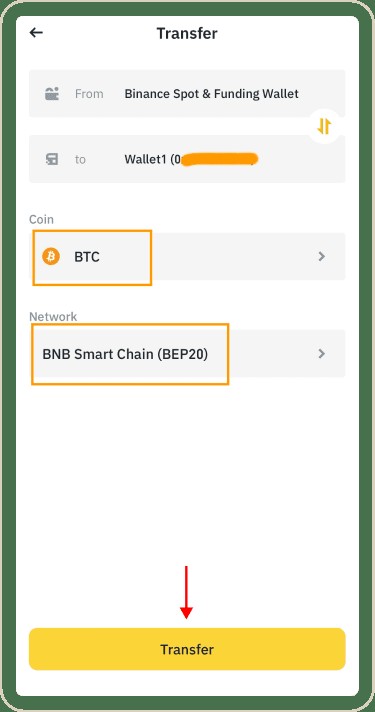Open BNB Smart Chain (BEP20) network dropdown
The width and height of the screenshot is (375, 712).
click(187, 353)
